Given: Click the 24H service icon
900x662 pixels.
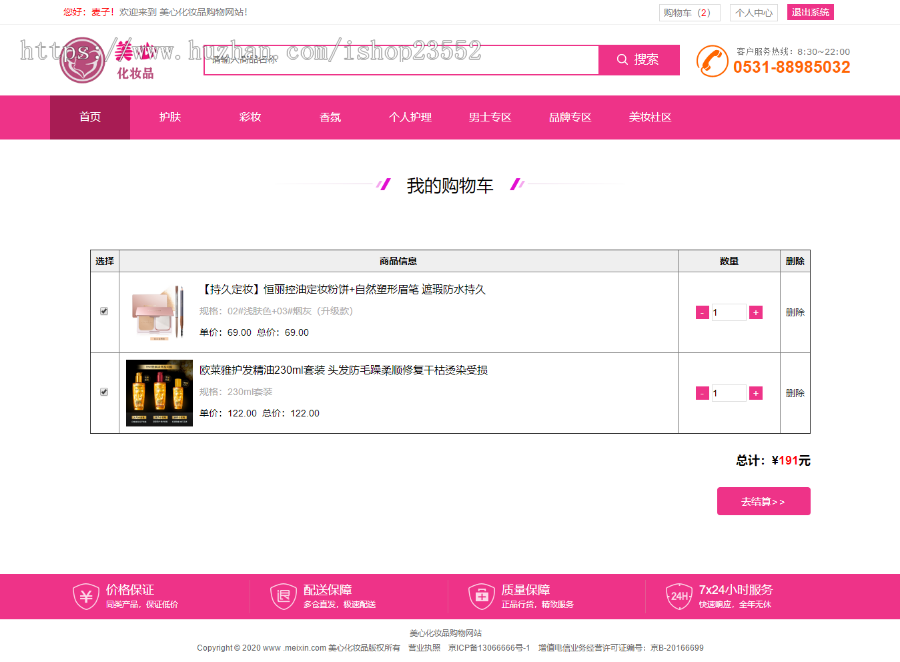Looking at the screenshot, I should click(679, 596).
